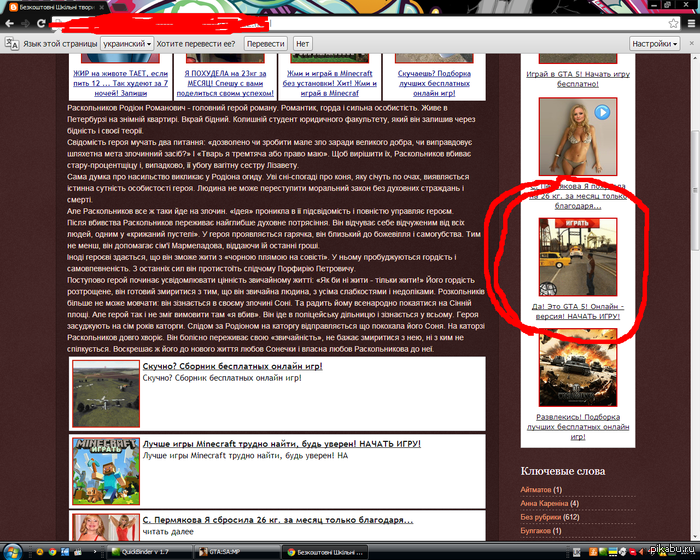Open the Булгаков keyword tag
The height and width of the screenshot is (560, 700).
(x=535, y=531)
